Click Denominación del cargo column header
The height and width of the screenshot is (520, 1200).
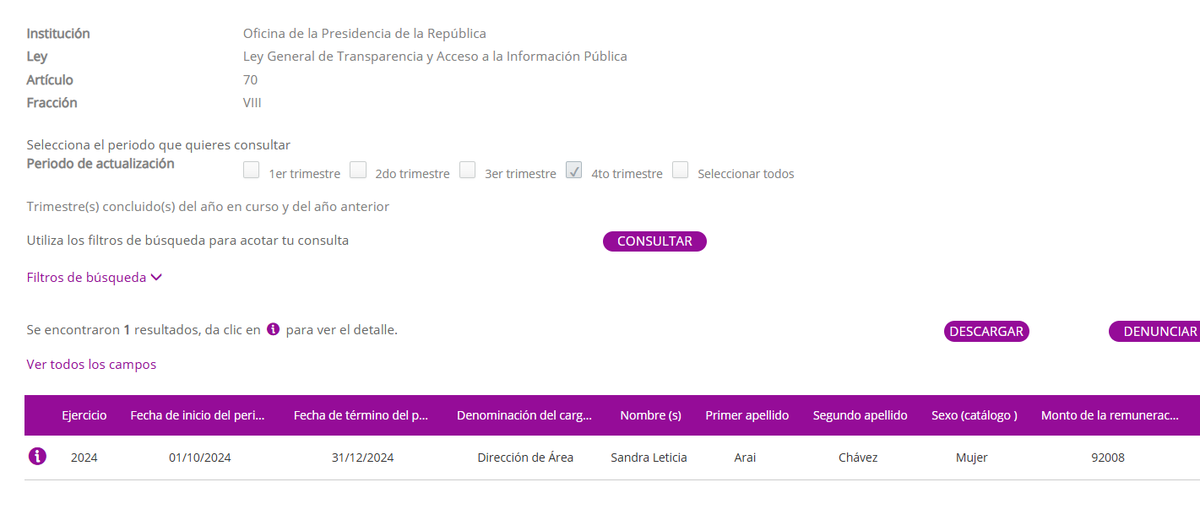point(525,415)
